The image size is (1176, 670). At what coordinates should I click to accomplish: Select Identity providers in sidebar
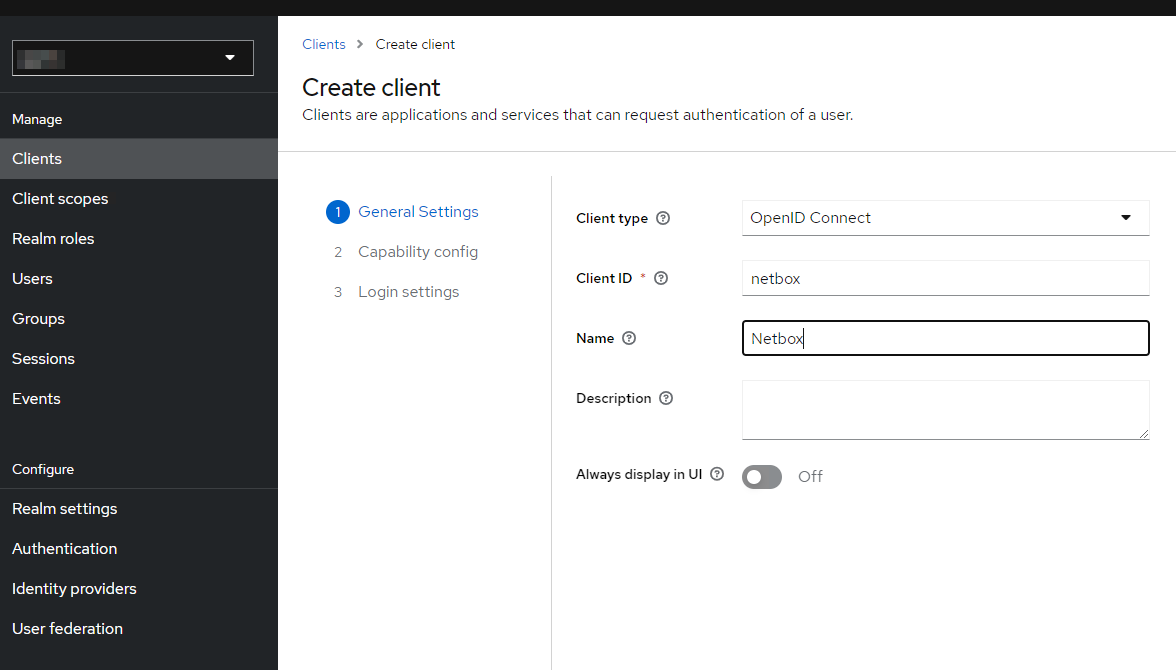(x=74, y=589)
